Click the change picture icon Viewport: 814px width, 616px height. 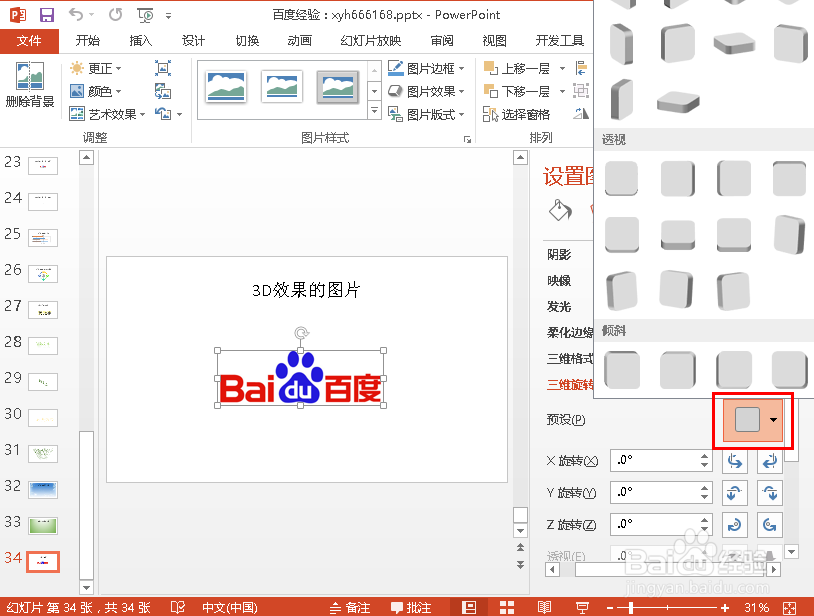tap(162, 91)
